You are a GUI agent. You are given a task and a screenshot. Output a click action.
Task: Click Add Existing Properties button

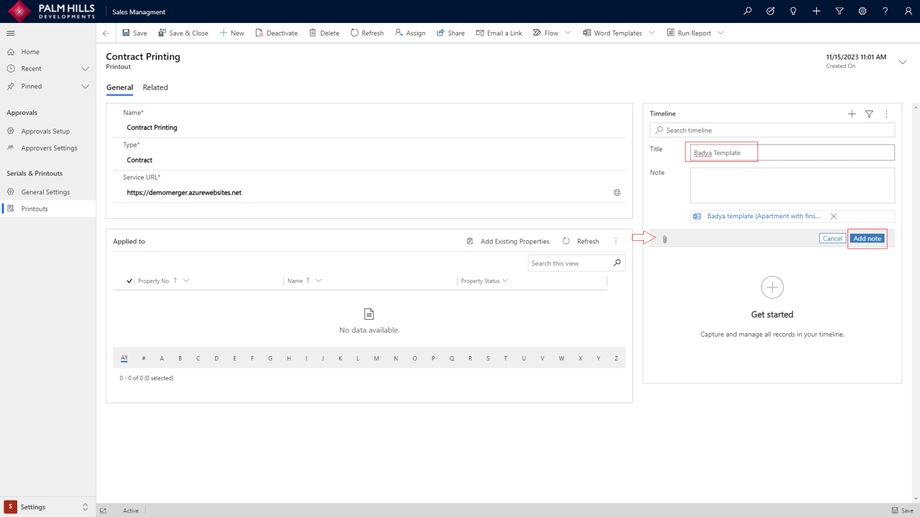[508, 241]
